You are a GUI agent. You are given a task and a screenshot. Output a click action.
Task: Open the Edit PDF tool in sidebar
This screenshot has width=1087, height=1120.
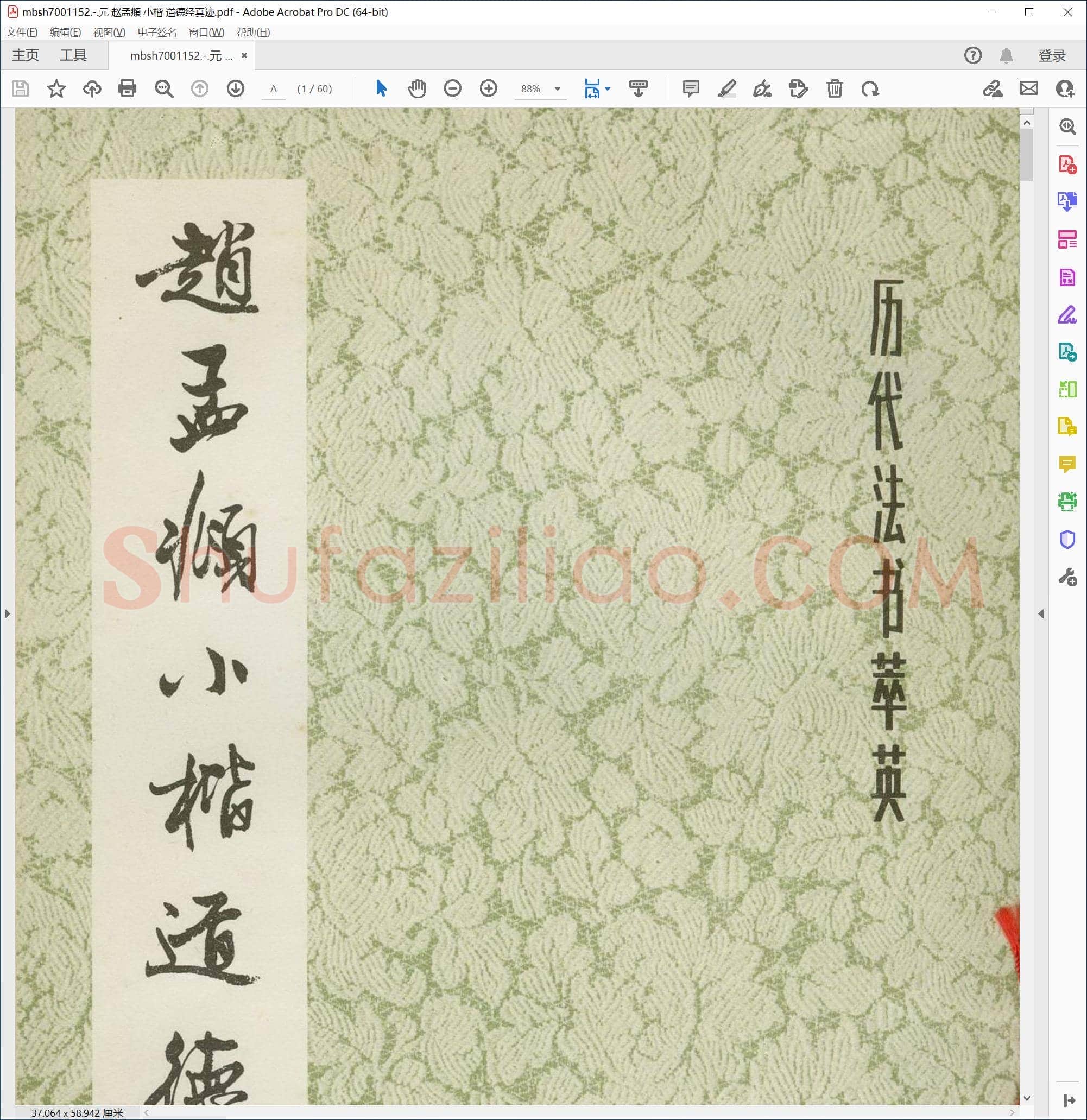point(1067,277)
